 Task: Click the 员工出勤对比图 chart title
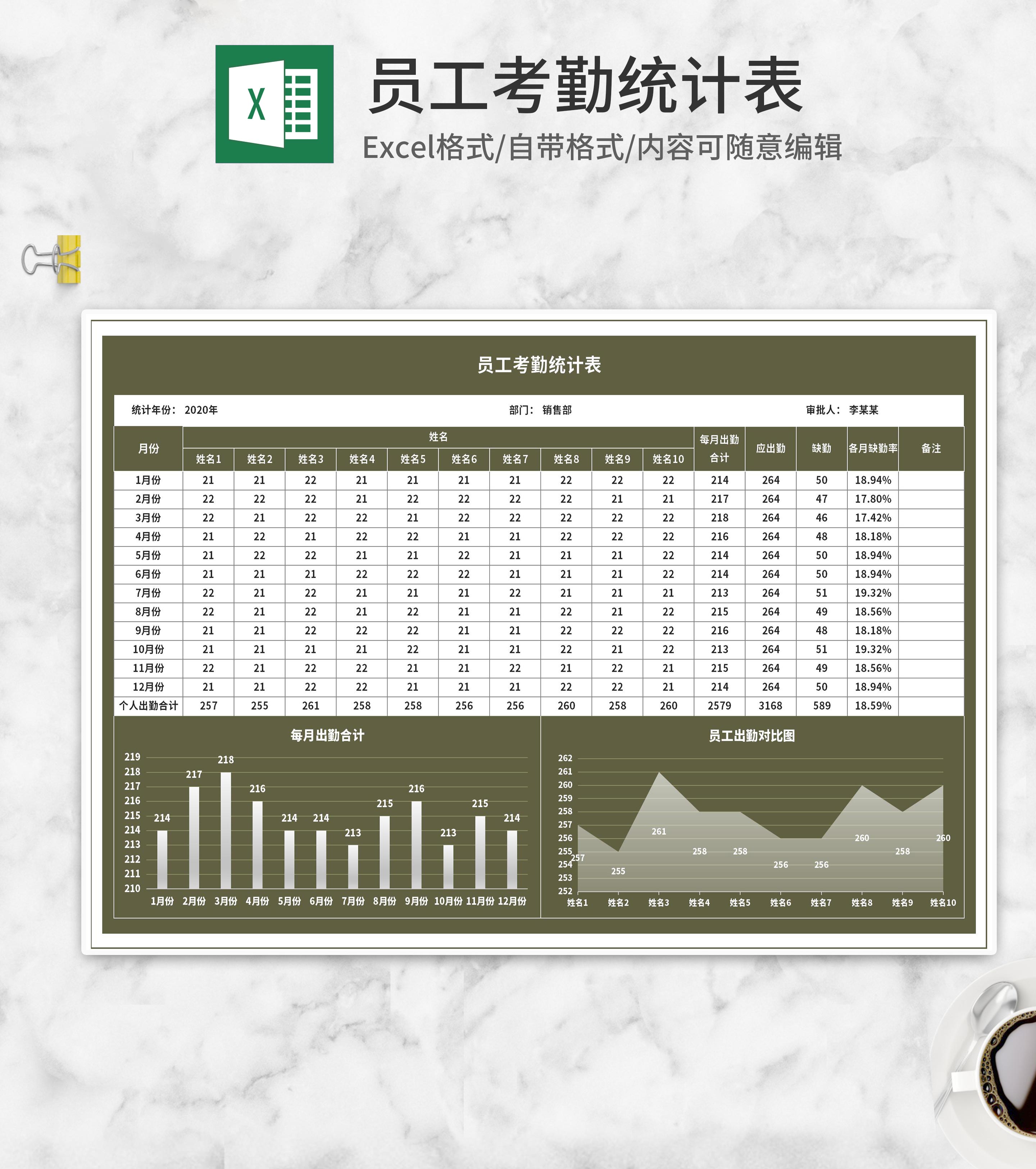coord(752,736)
